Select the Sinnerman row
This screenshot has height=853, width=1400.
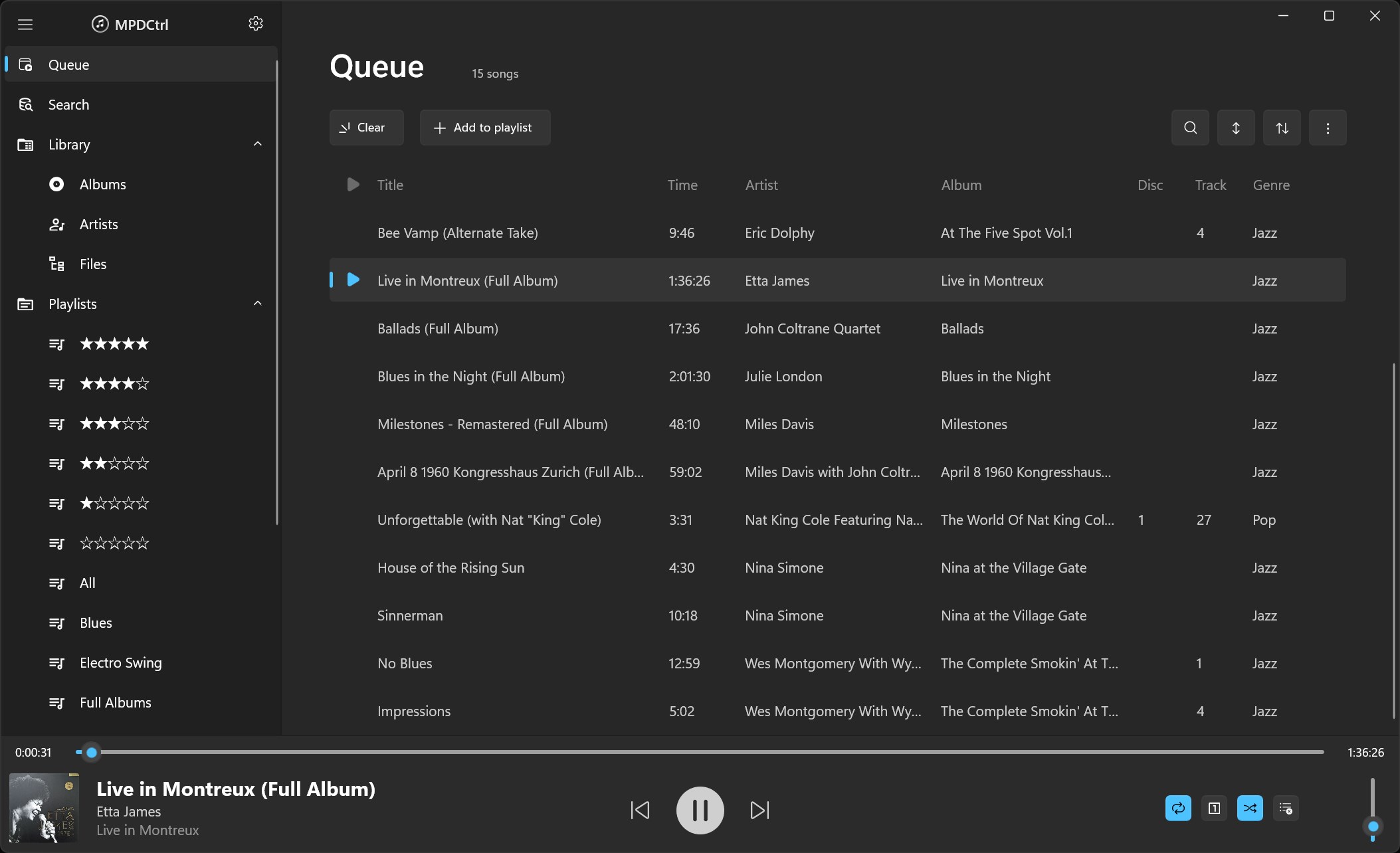tap(838, 615)
